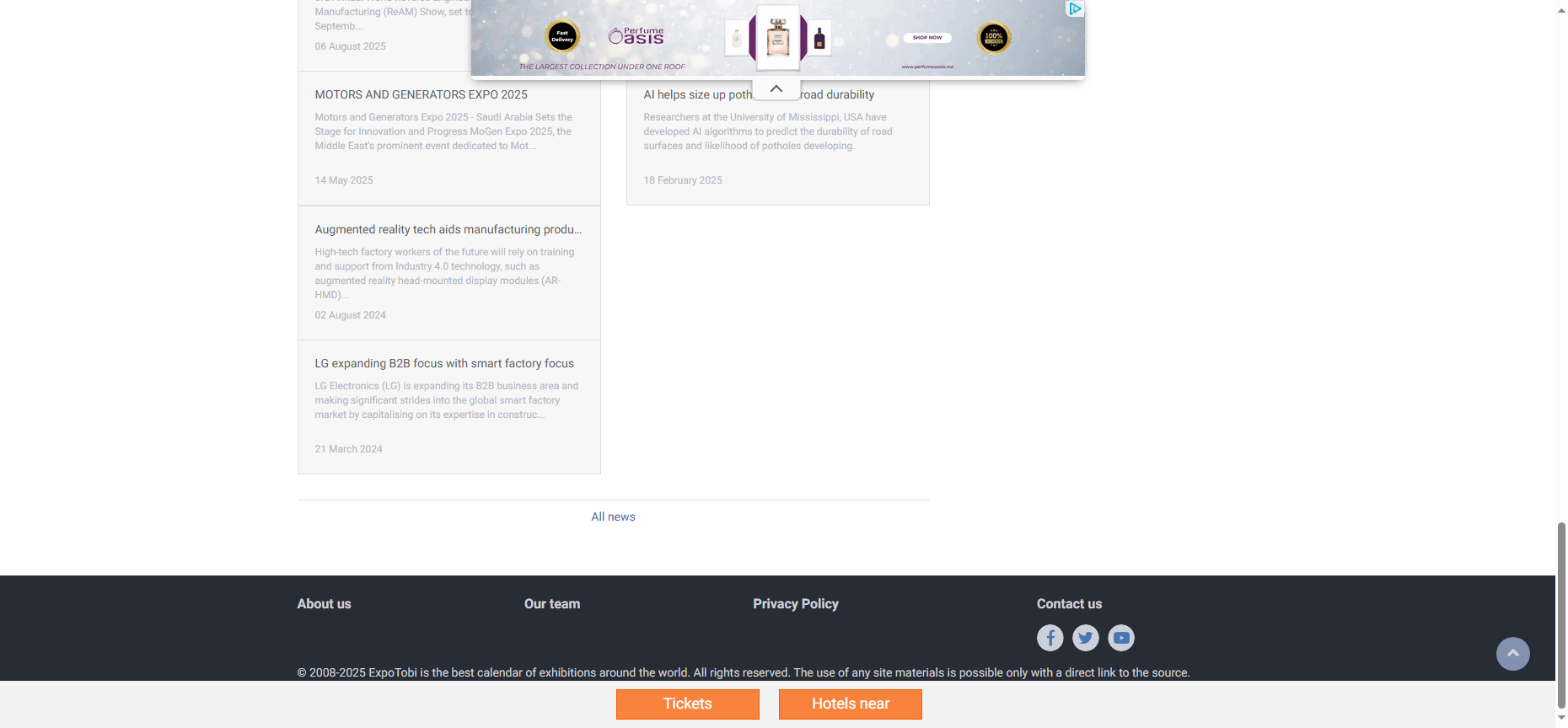Open the Our team footer link
Screen dimensions: 1568x728
552,603
